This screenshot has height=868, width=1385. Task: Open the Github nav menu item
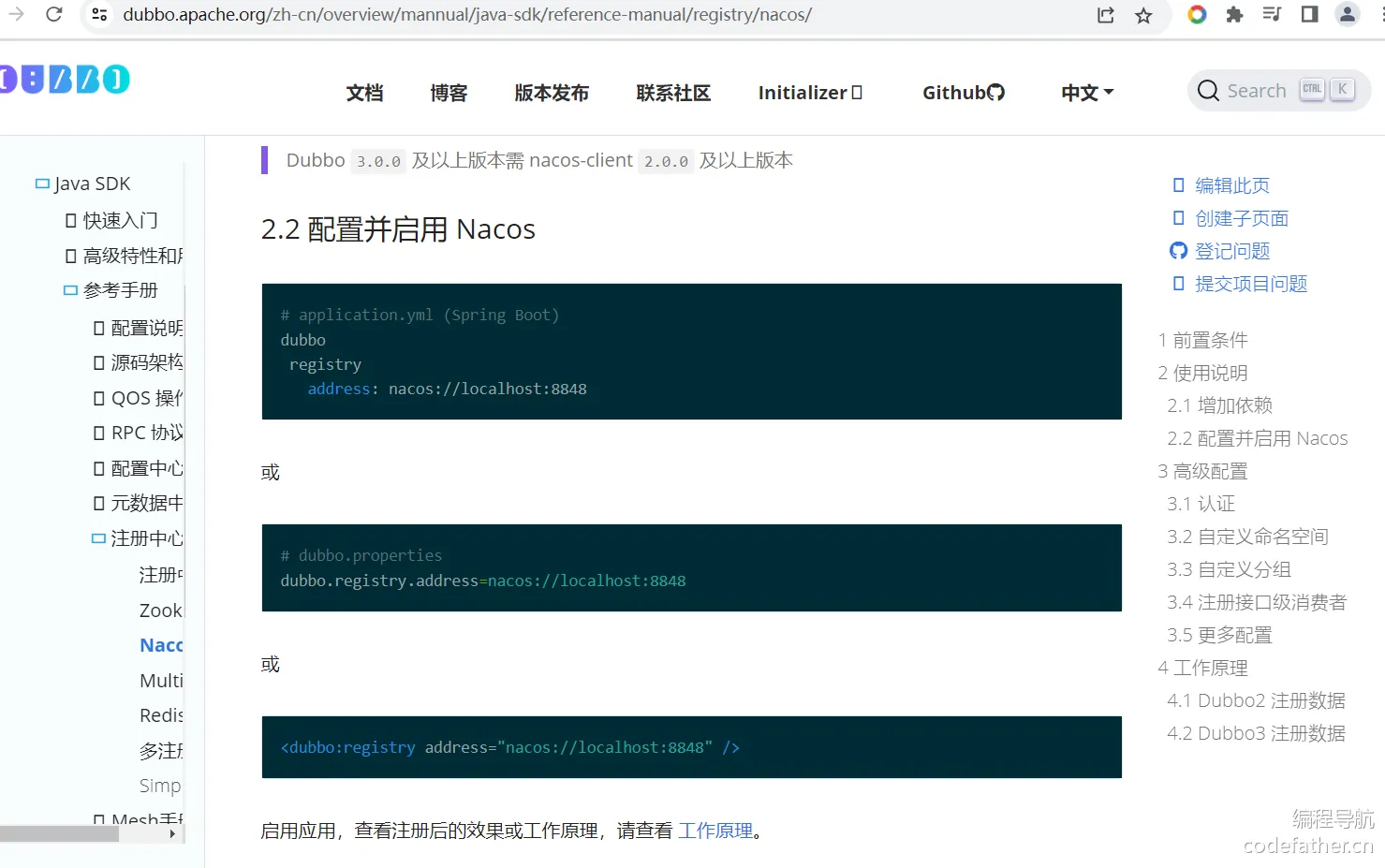pos(964,93)
